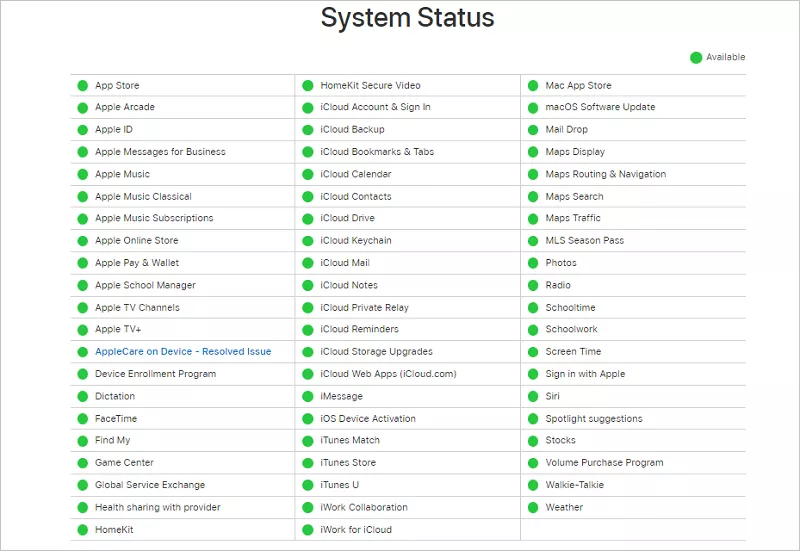
Task: Click the green indicator next to FaceTime
Action: tap(83, 418)
